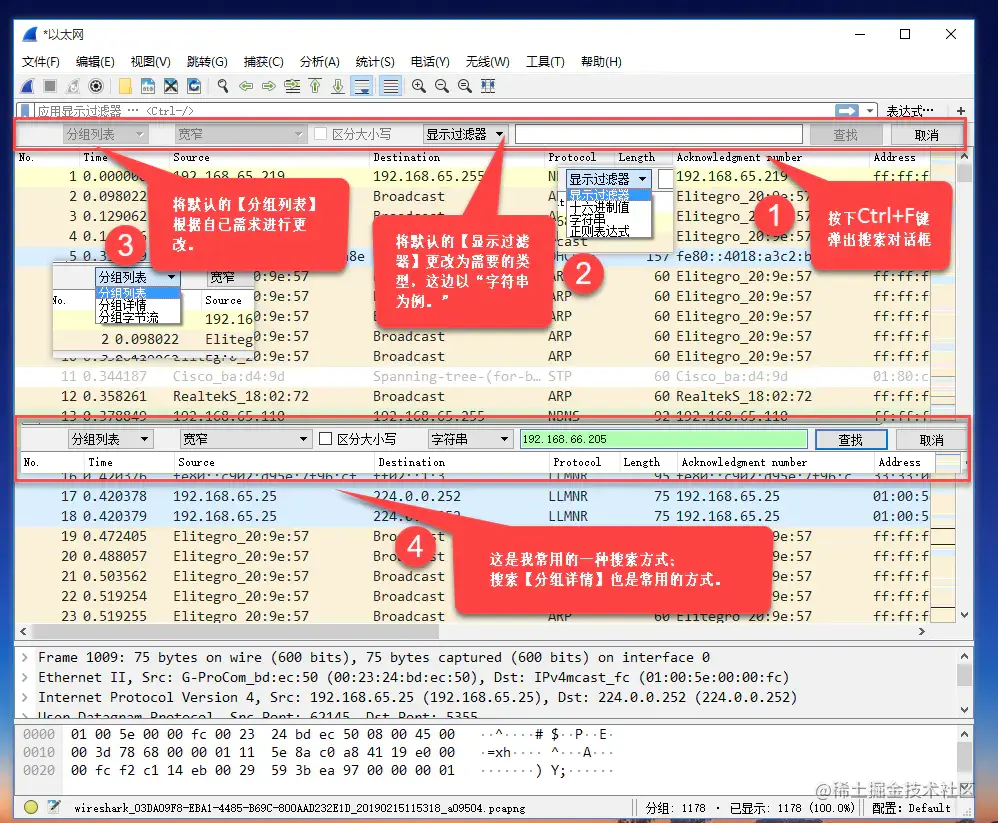
Task: Open the 帮助(H) menu
Action: tap(601, 62)
